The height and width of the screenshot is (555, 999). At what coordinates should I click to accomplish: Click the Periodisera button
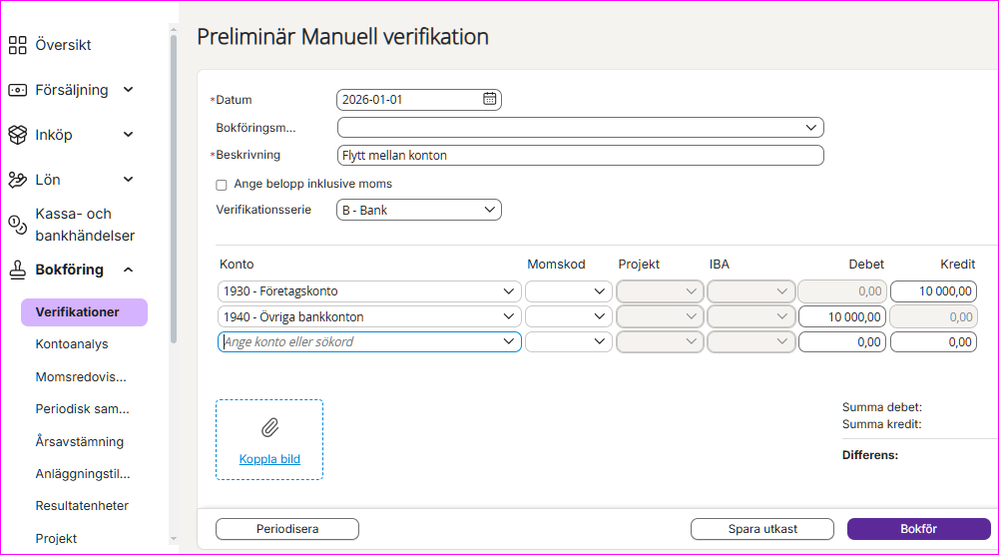click(287, 529)
